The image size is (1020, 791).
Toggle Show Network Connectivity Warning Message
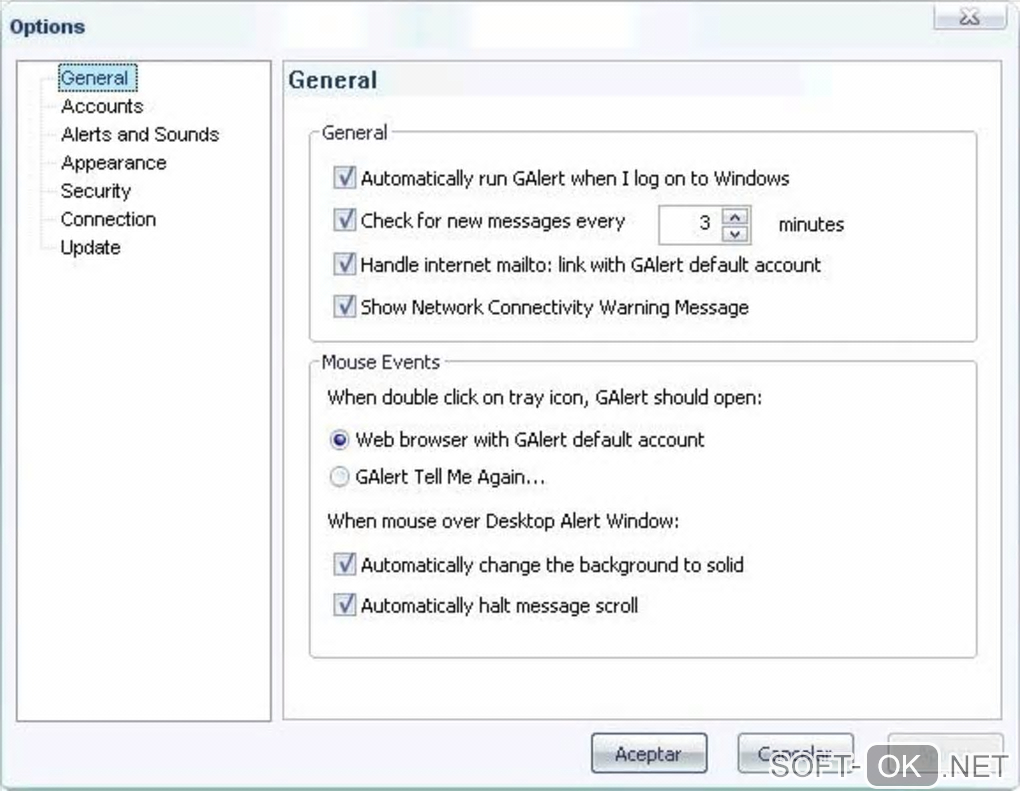(x=344, y=307)
